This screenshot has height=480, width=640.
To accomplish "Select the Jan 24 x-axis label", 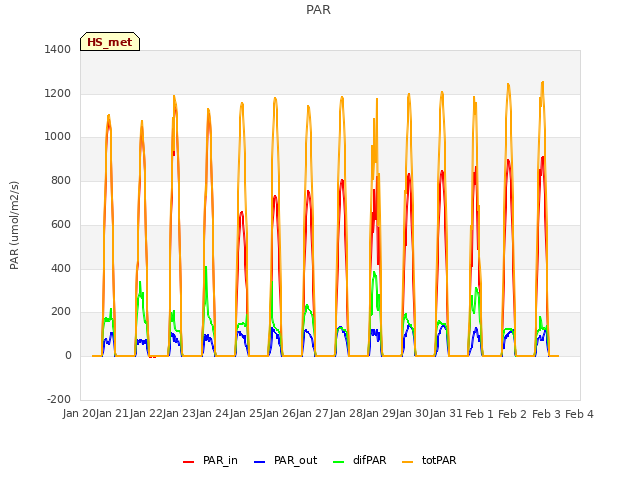I will coord(212,414).
